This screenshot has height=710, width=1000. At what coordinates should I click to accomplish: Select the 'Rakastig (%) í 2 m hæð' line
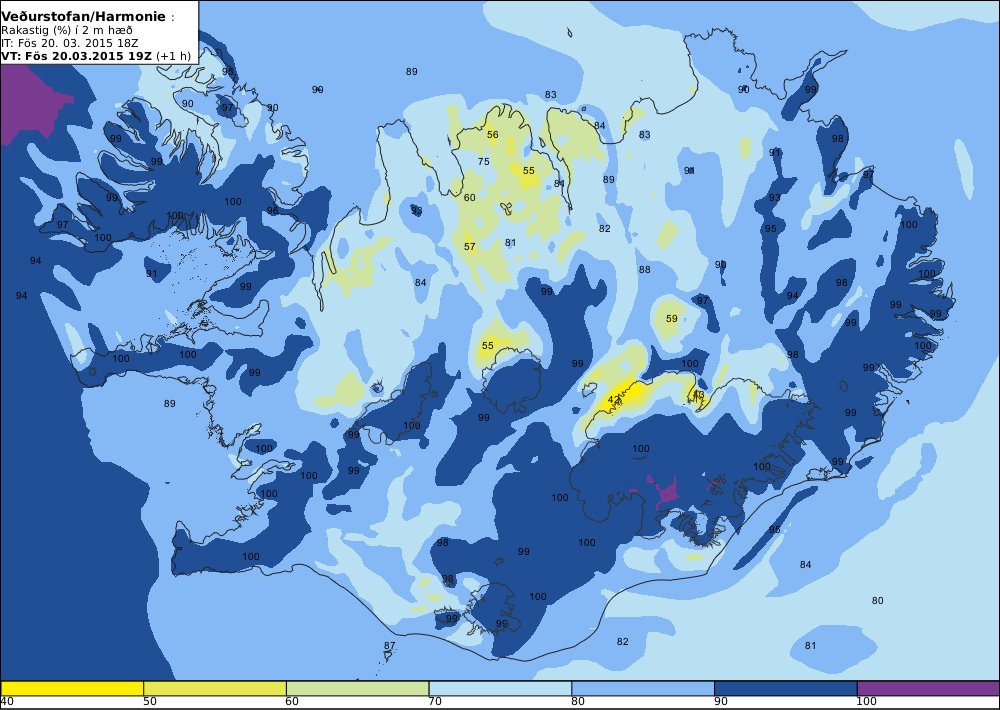(x=67, y=30)
